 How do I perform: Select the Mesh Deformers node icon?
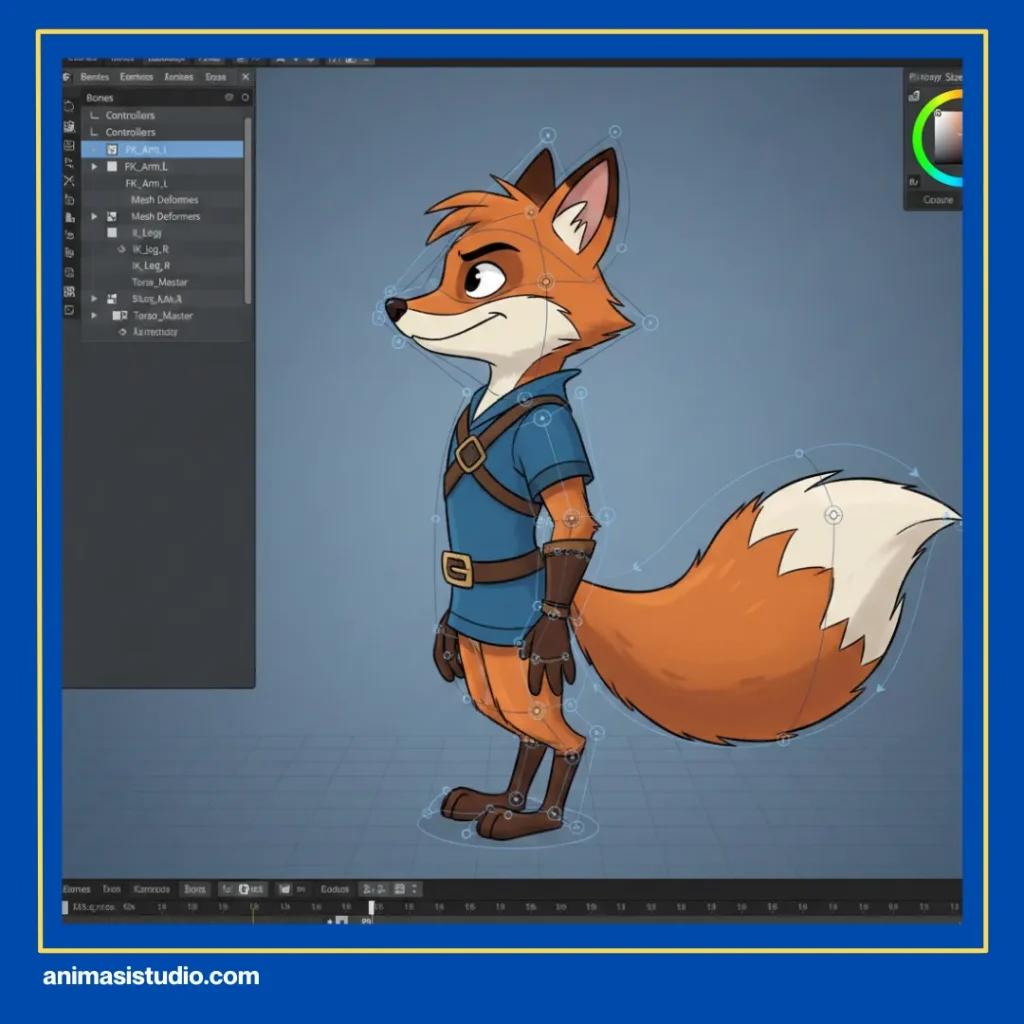pos(113,217)
